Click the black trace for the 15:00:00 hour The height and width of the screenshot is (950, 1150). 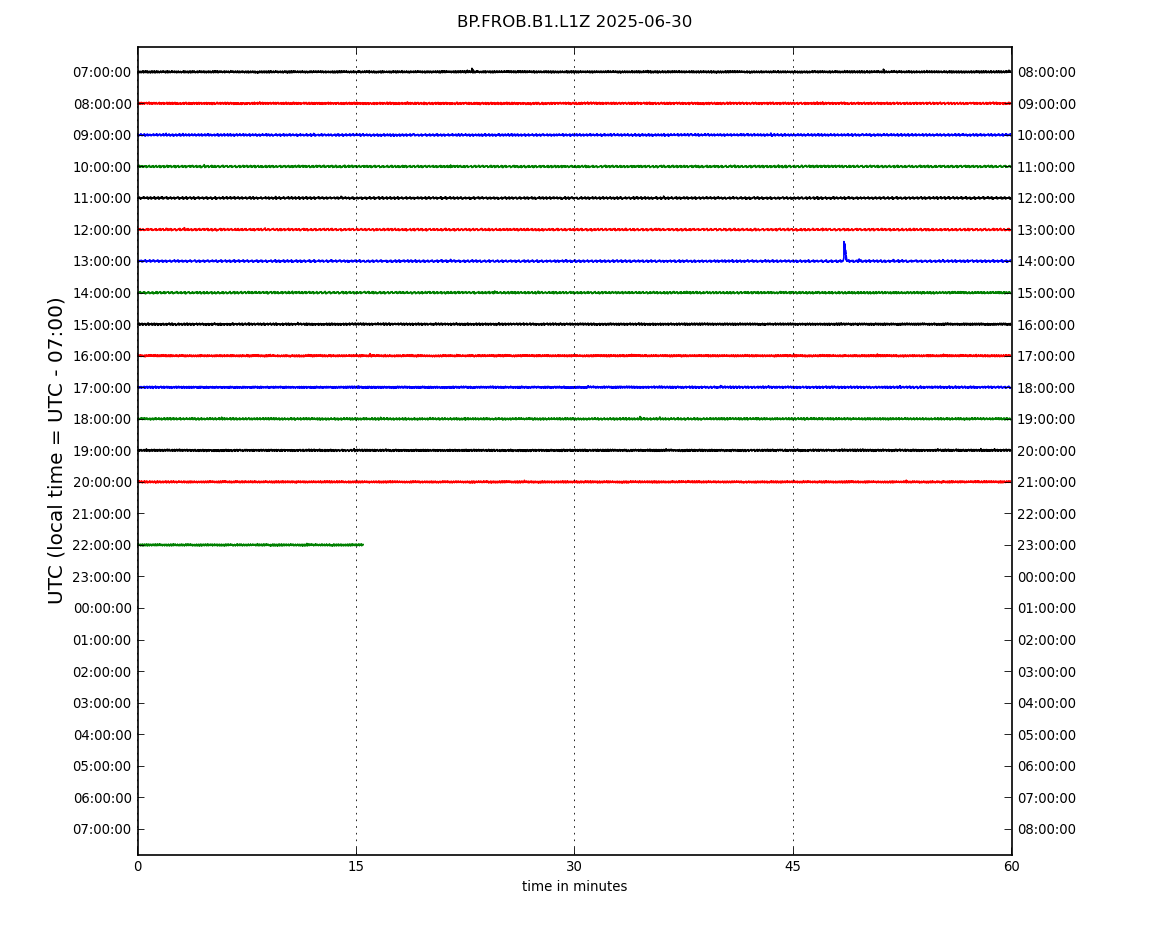574,324
